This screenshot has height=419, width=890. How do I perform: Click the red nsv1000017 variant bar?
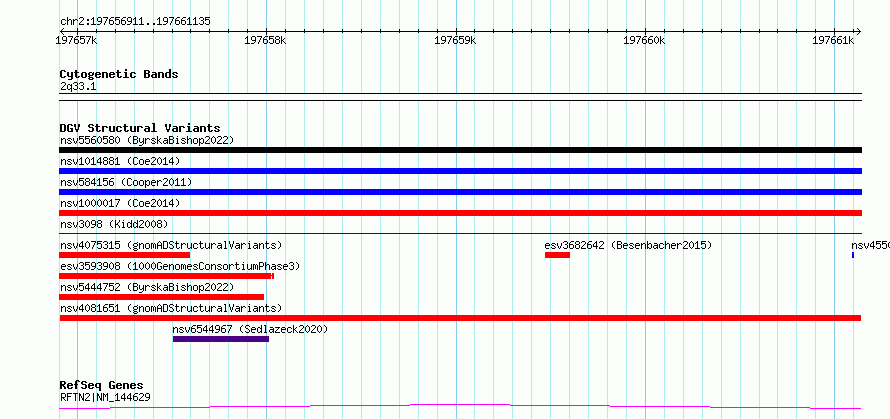click(x=460, y=213)
